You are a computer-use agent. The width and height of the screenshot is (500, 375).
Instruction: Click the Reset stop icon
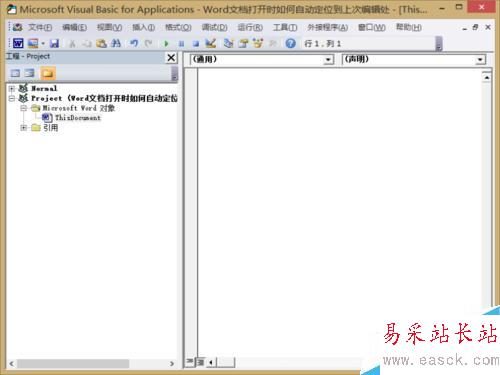point(196,44)
